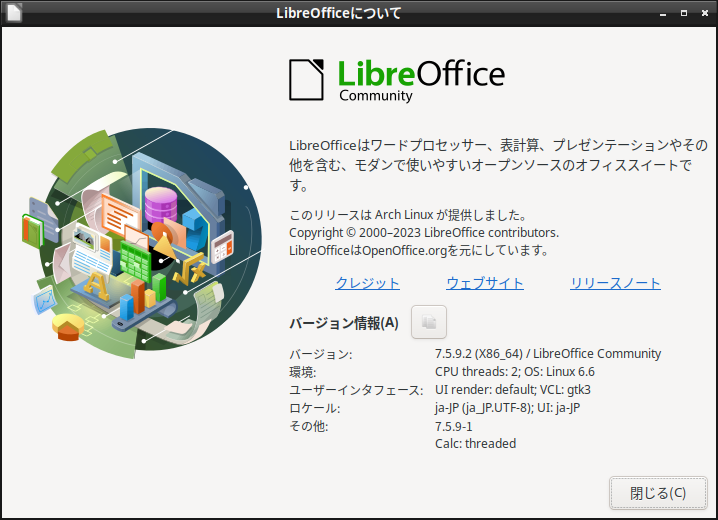Click the locale text ja-JP (ja_JP.UTF-8); UI: ja-JP

click(x=507, y=408)
